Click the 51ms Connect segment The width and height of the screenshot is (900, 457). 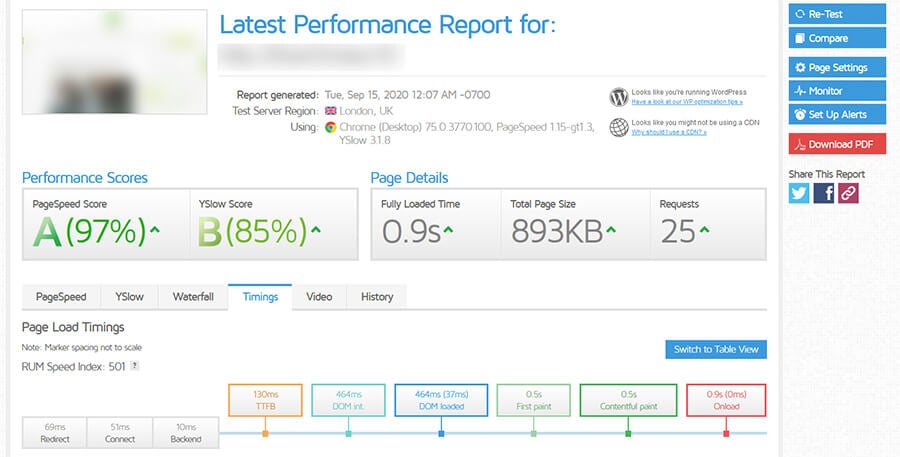(119, 433)
